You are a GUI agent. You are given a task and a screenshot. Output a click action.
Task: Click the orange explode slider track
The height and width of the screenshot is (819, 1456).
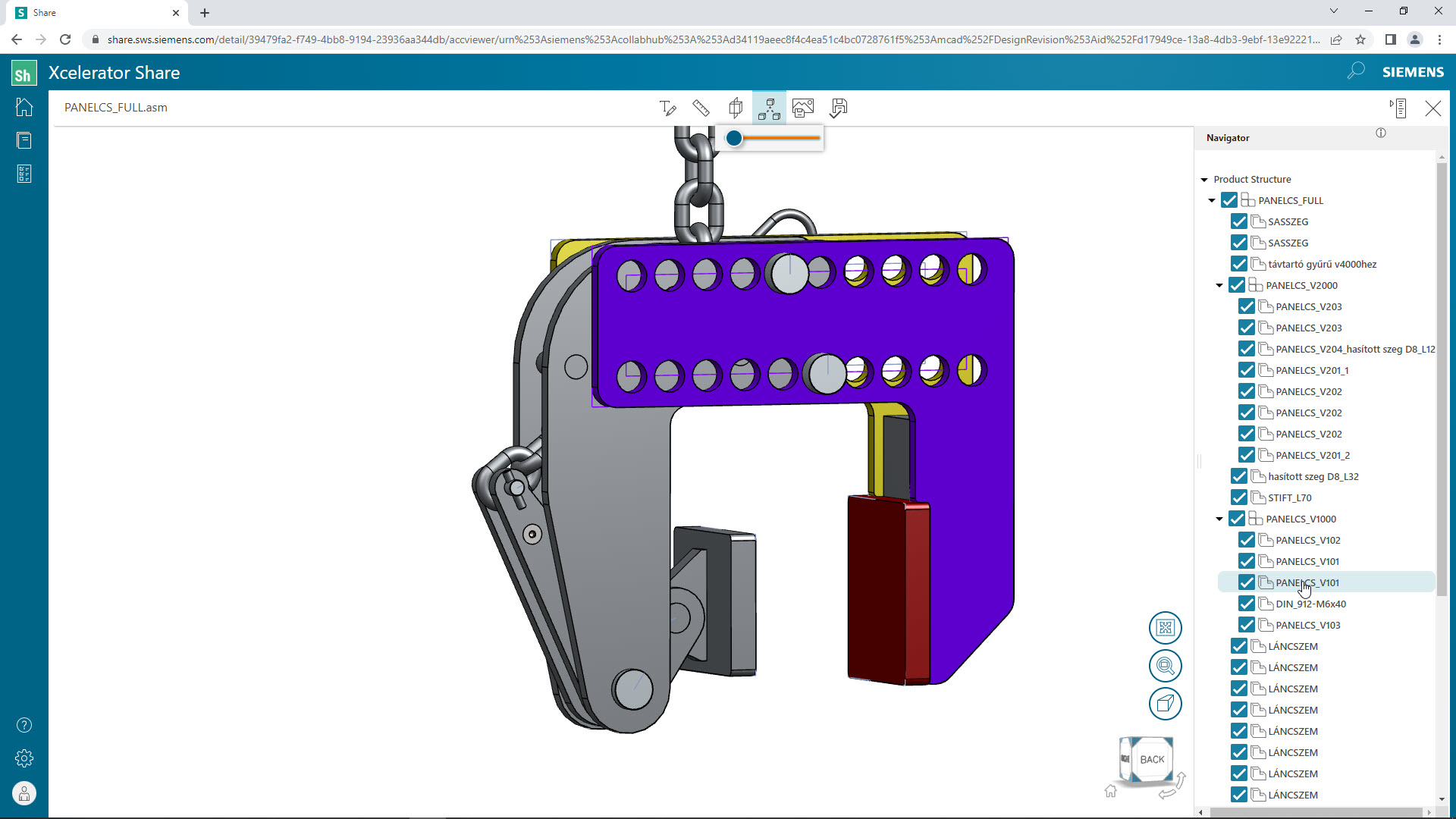(x=781, y=138)
